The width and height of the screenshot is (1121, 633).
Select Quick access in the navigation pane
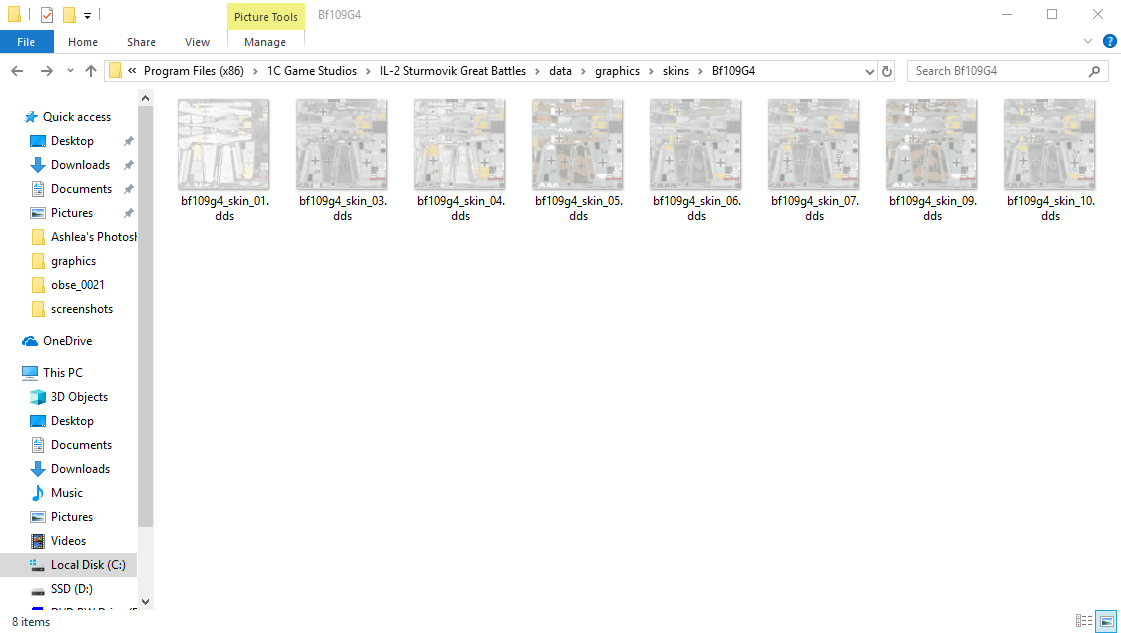76,117
